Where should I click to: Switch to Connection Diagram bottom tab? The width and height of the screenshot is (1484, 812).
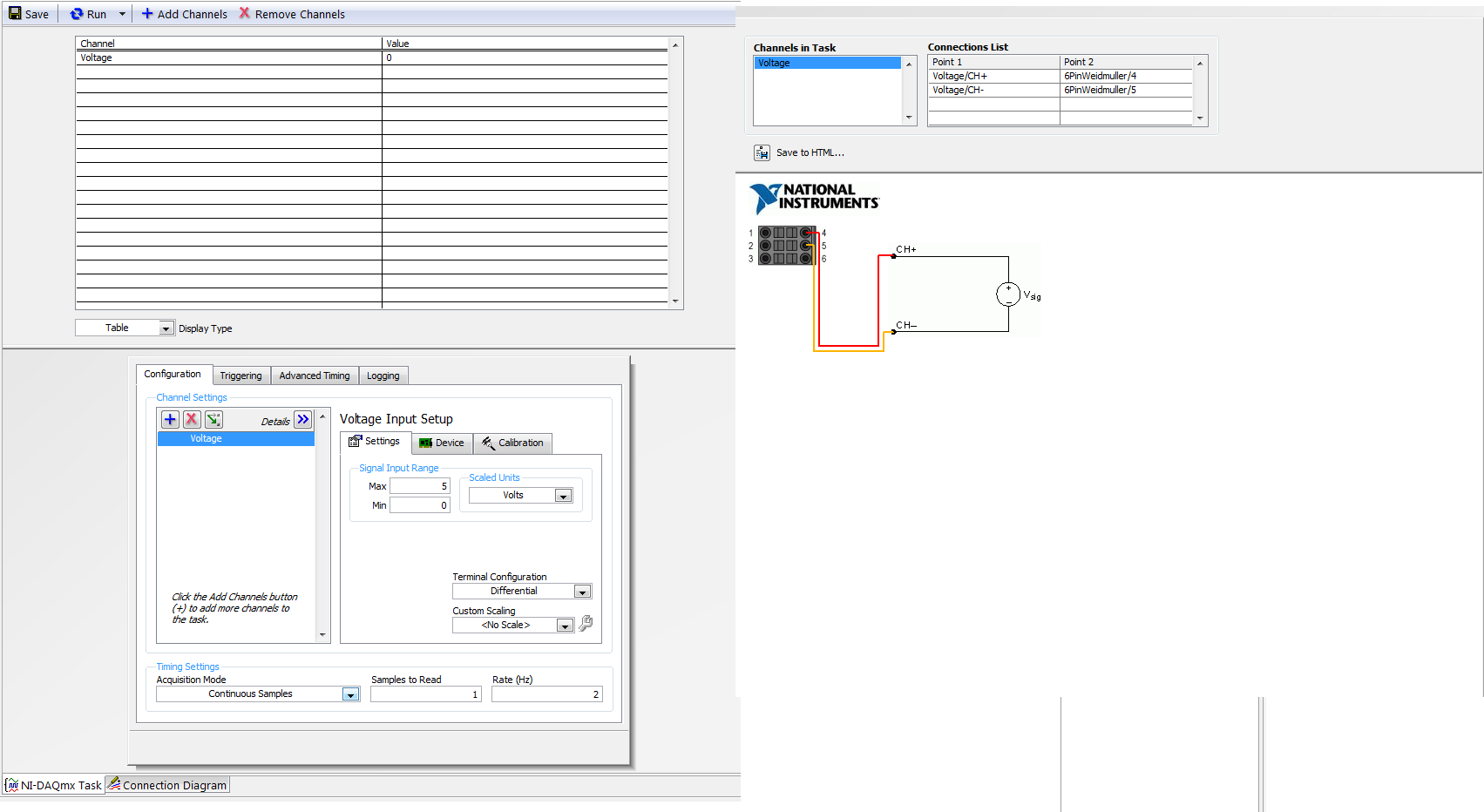[167, 785]
